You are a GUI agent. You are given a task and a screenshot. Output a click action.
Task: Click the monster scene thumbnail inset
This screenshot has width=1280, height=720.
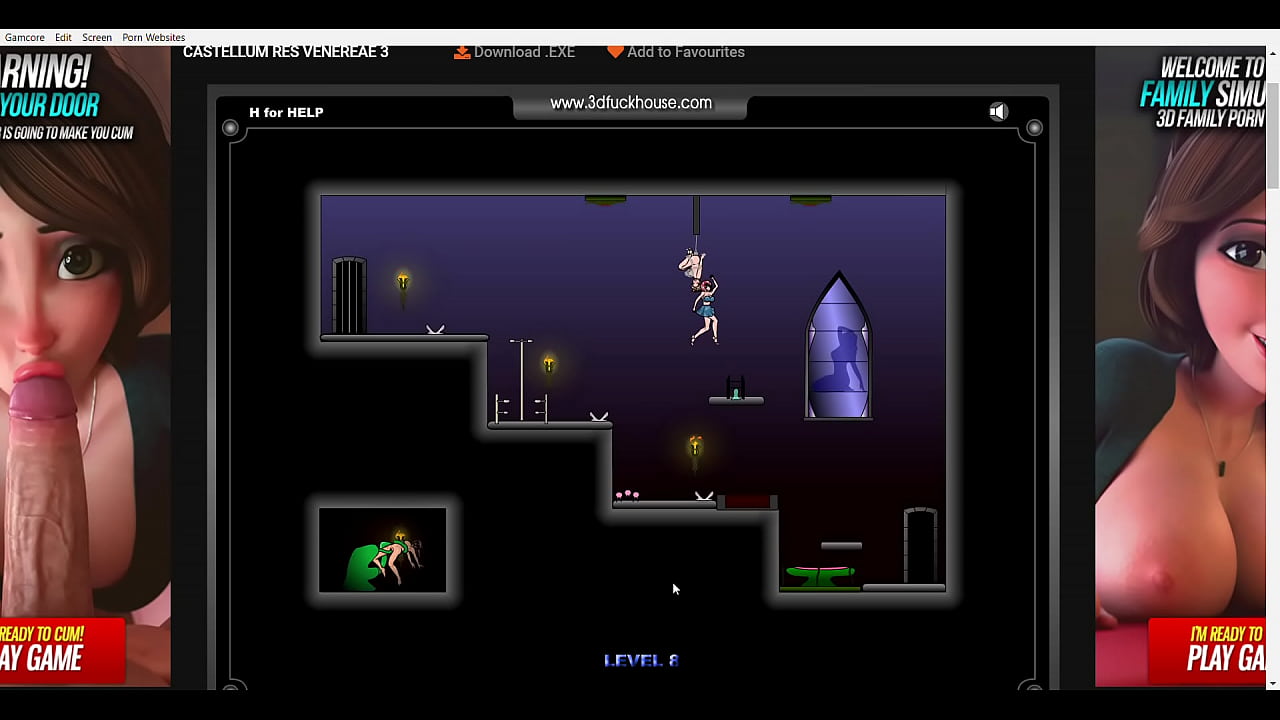tap(383, 550)
